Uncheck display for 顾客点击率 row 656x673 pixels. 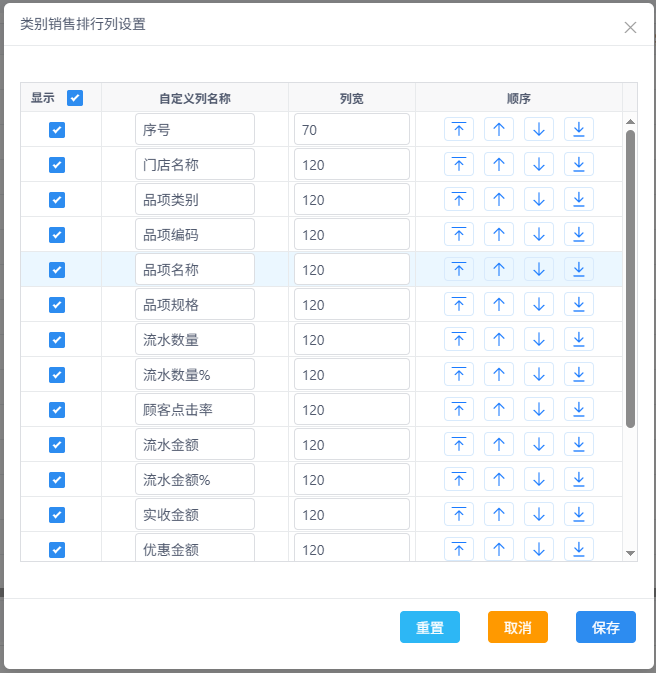point(57,409)
